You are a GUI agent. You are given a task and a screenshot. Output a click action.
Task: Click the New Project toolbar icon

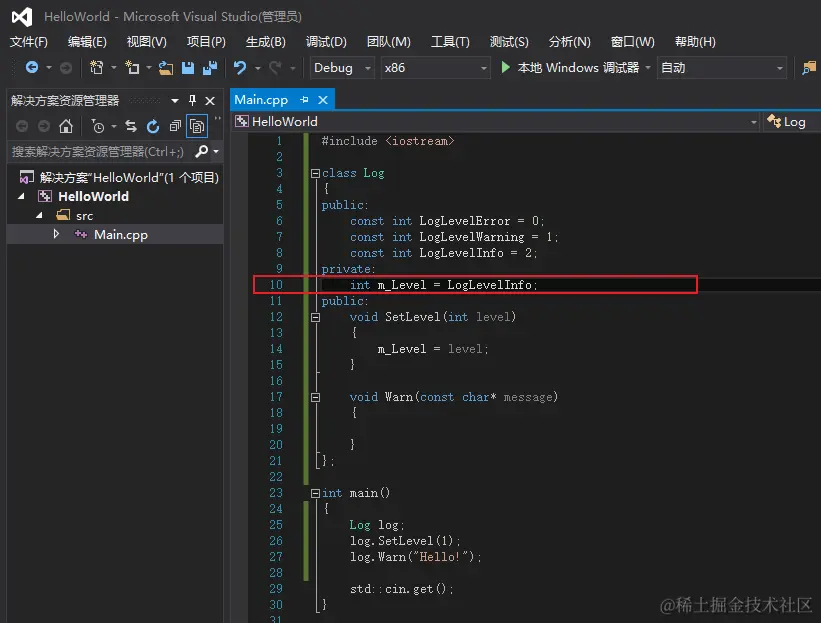pyautogui.click(x=96, y=68)
